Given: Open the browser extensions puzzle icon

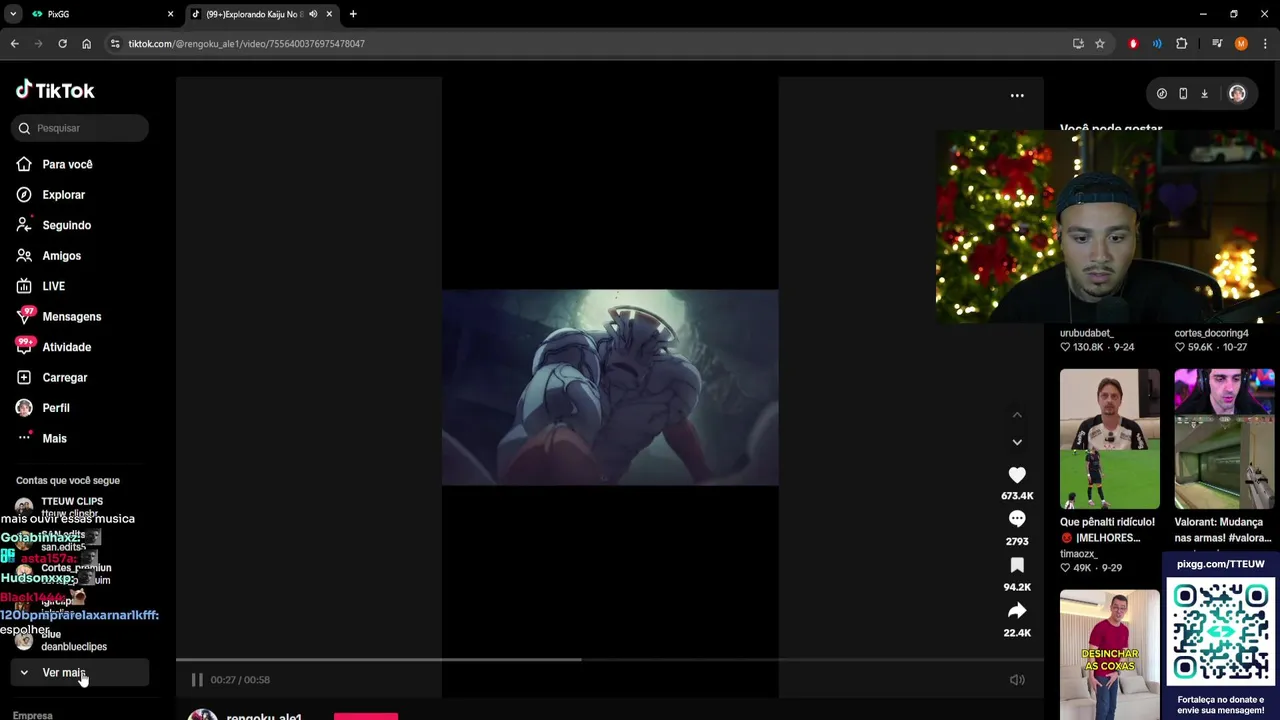Looking at the screenshot, I should coord(1181,44).
